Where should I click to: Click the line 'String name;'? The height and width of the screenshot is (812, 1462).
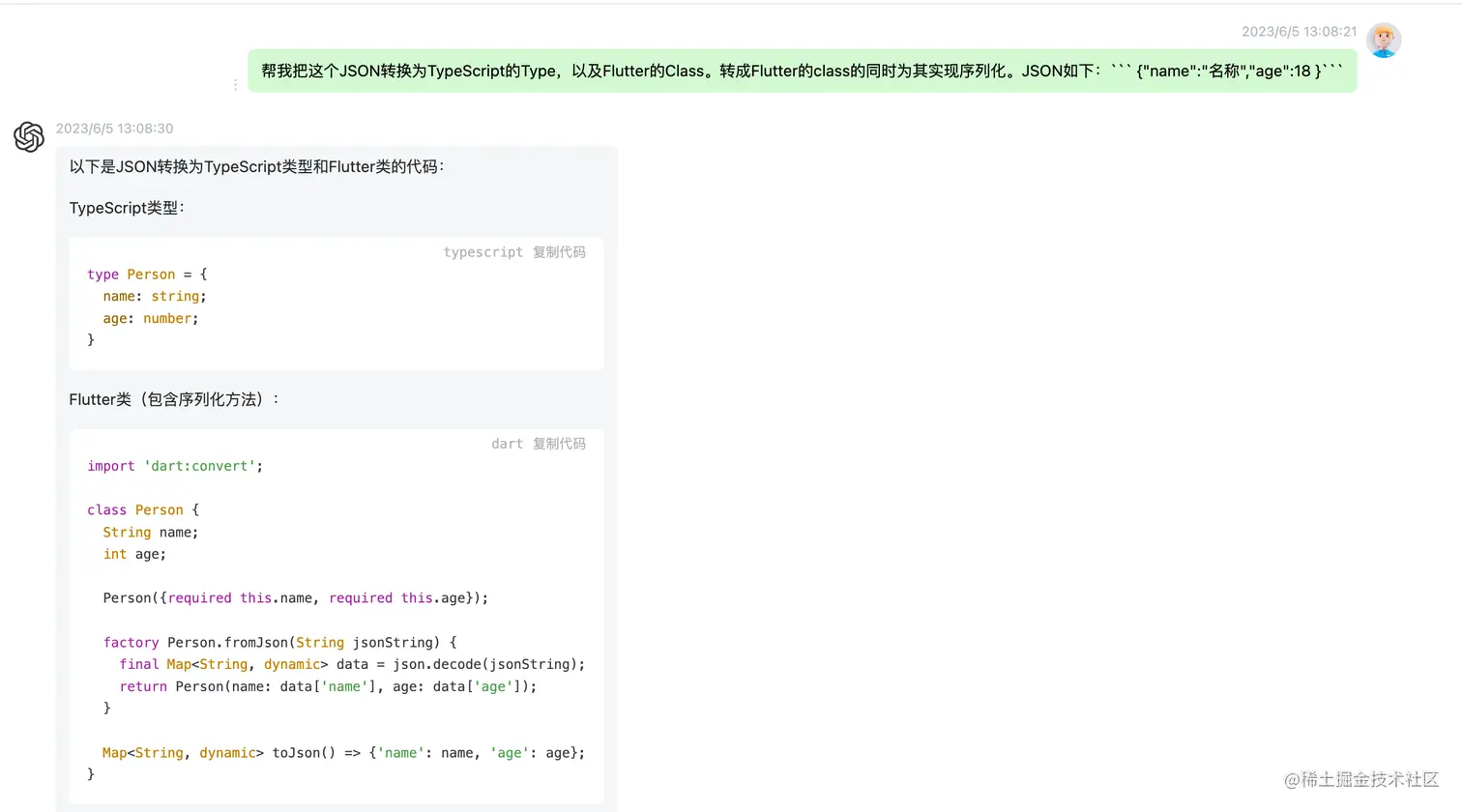coord(151,533)
